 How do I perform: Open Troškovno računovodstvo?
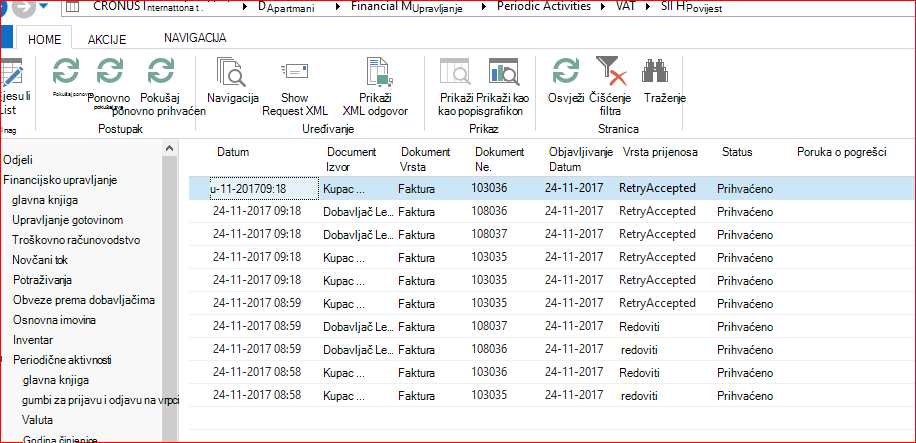[x=76, y=240]
